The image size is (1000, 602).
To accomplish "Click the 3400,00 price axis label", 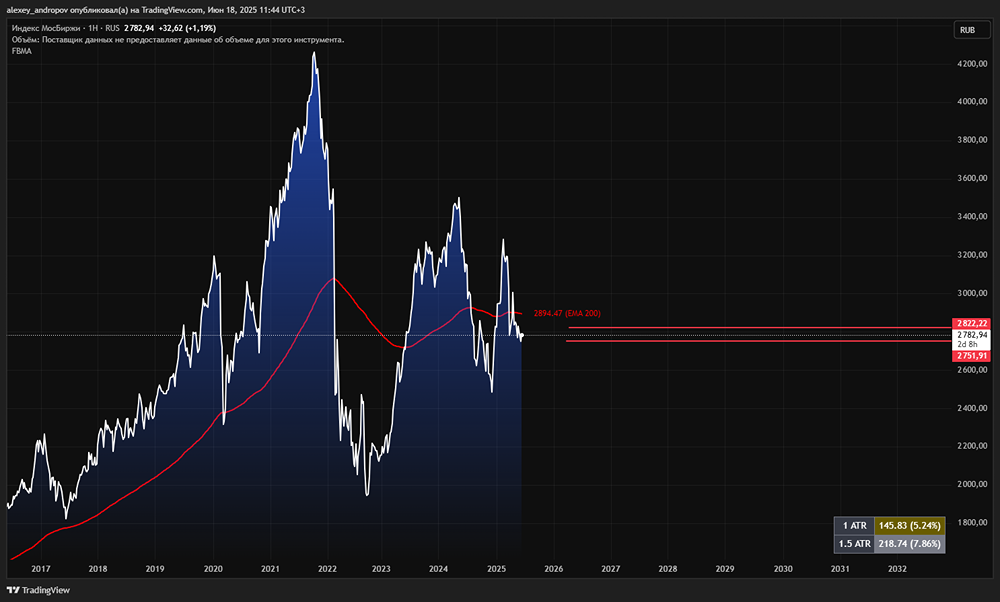I will pos(972,217).
